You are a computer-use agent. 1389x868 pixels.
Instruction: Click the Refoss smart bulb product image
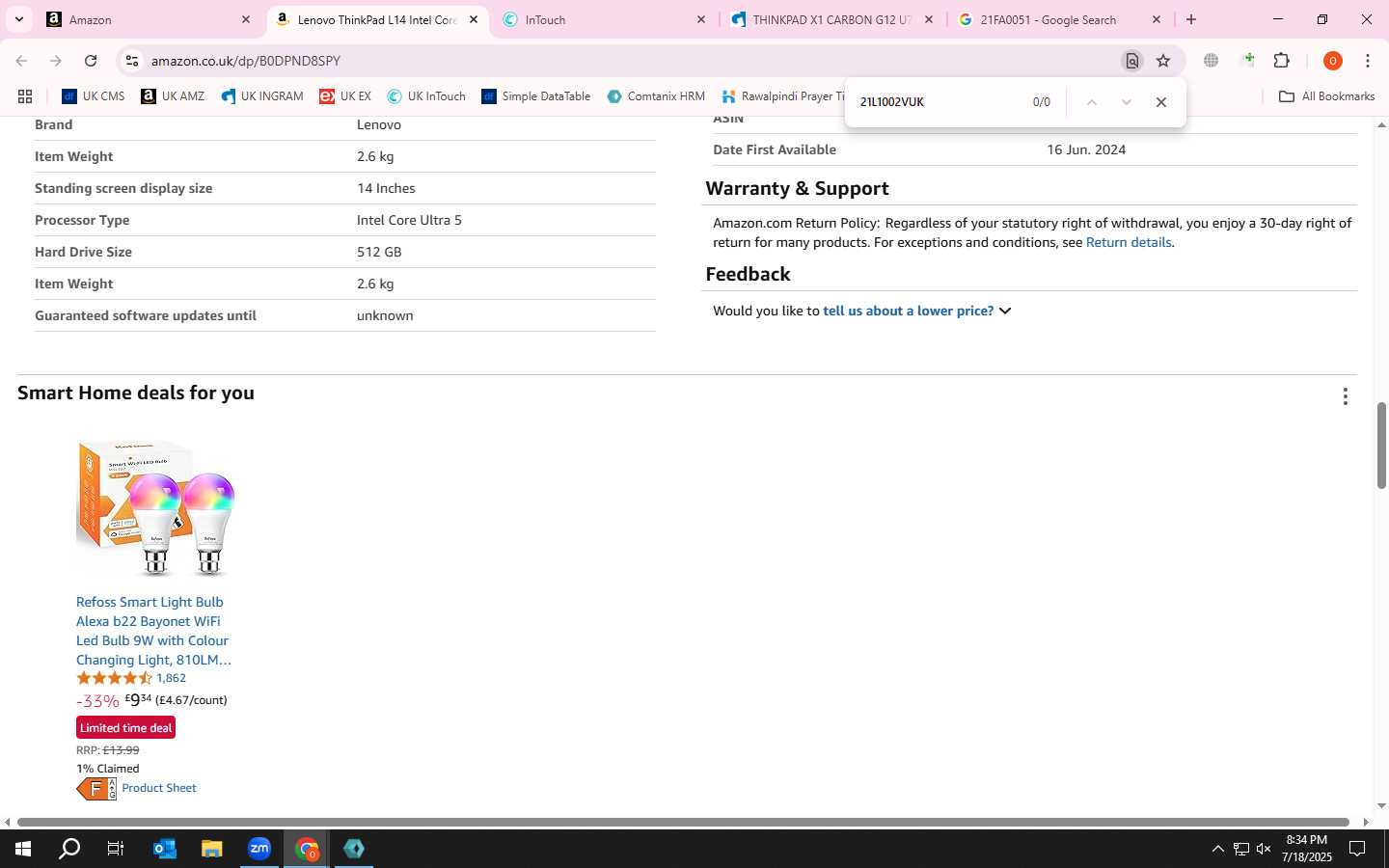pyautogui.click(x=155, y=507)
